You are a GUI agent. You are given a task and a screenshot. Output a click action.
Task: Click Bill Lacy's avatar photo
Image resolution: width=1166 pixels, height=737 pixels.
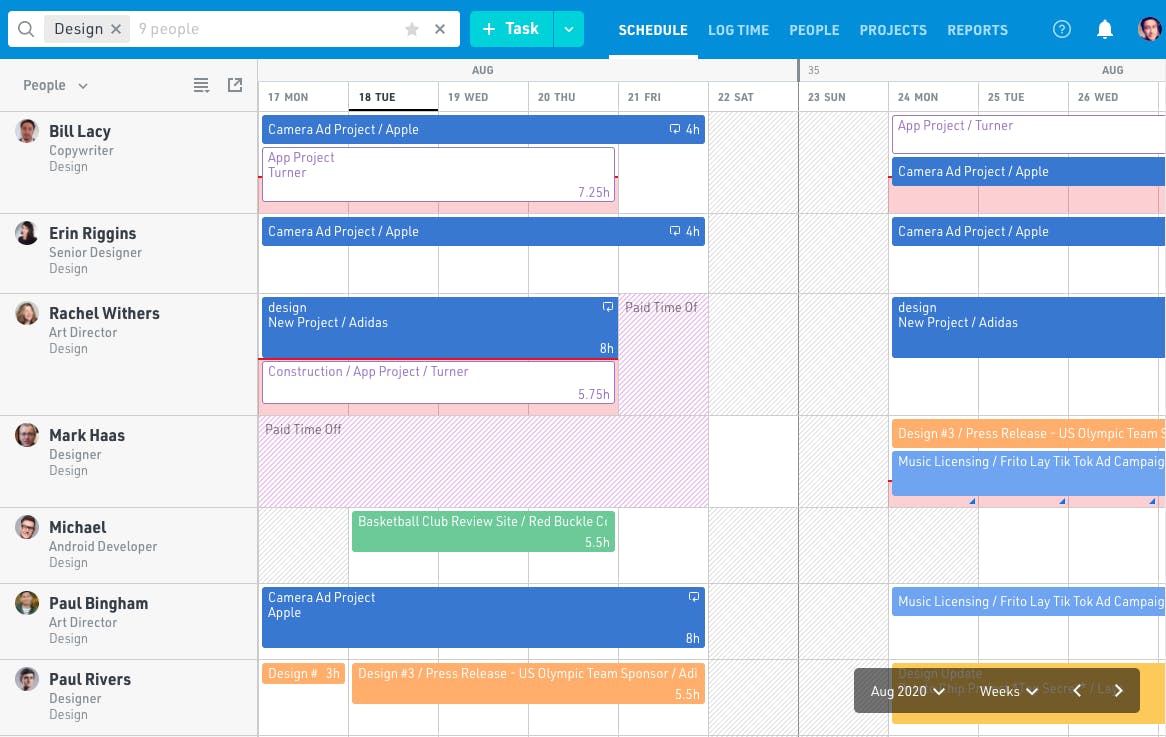[27, 131]
